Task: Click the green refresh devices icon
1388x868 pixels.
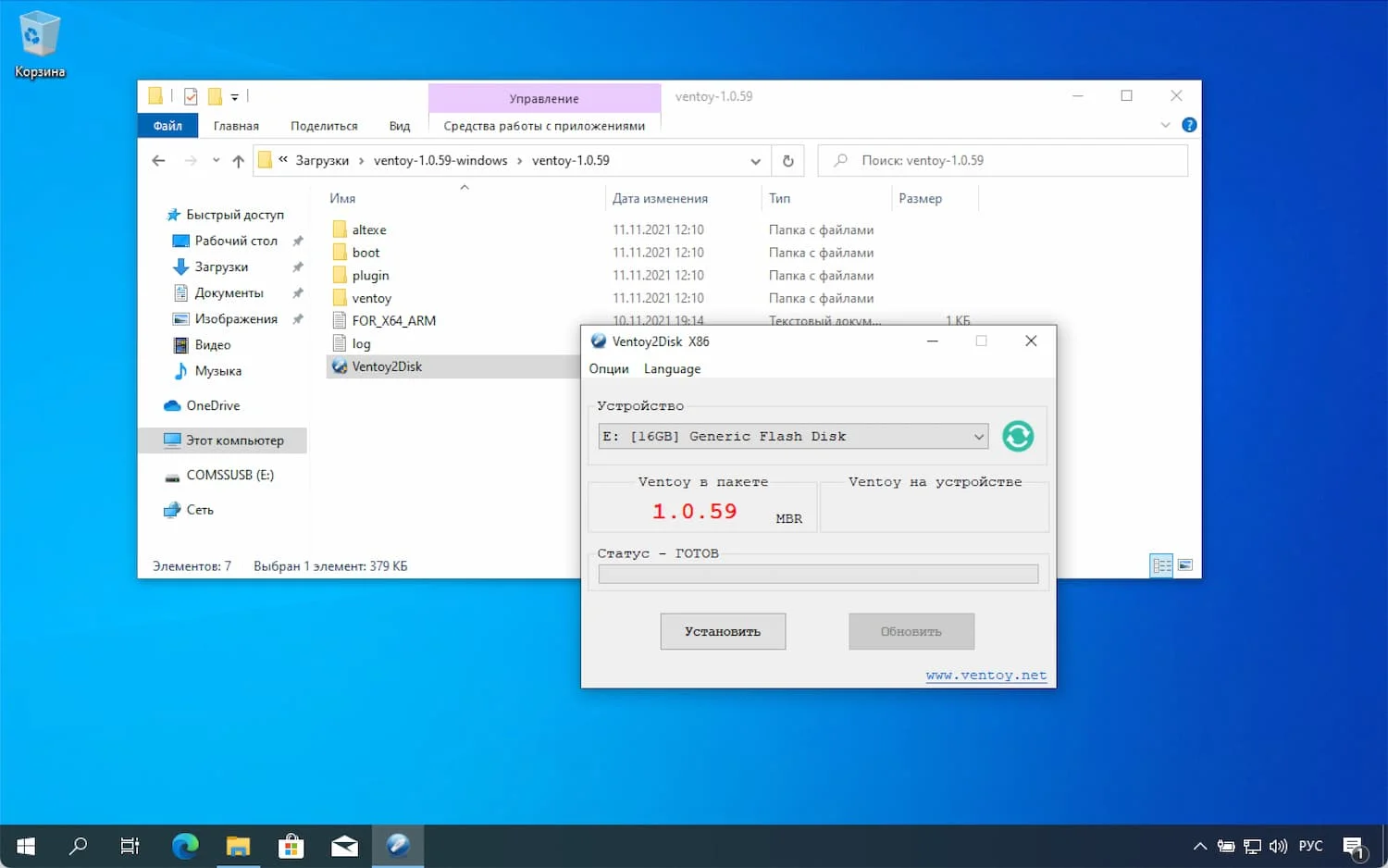Action: 1017,436
